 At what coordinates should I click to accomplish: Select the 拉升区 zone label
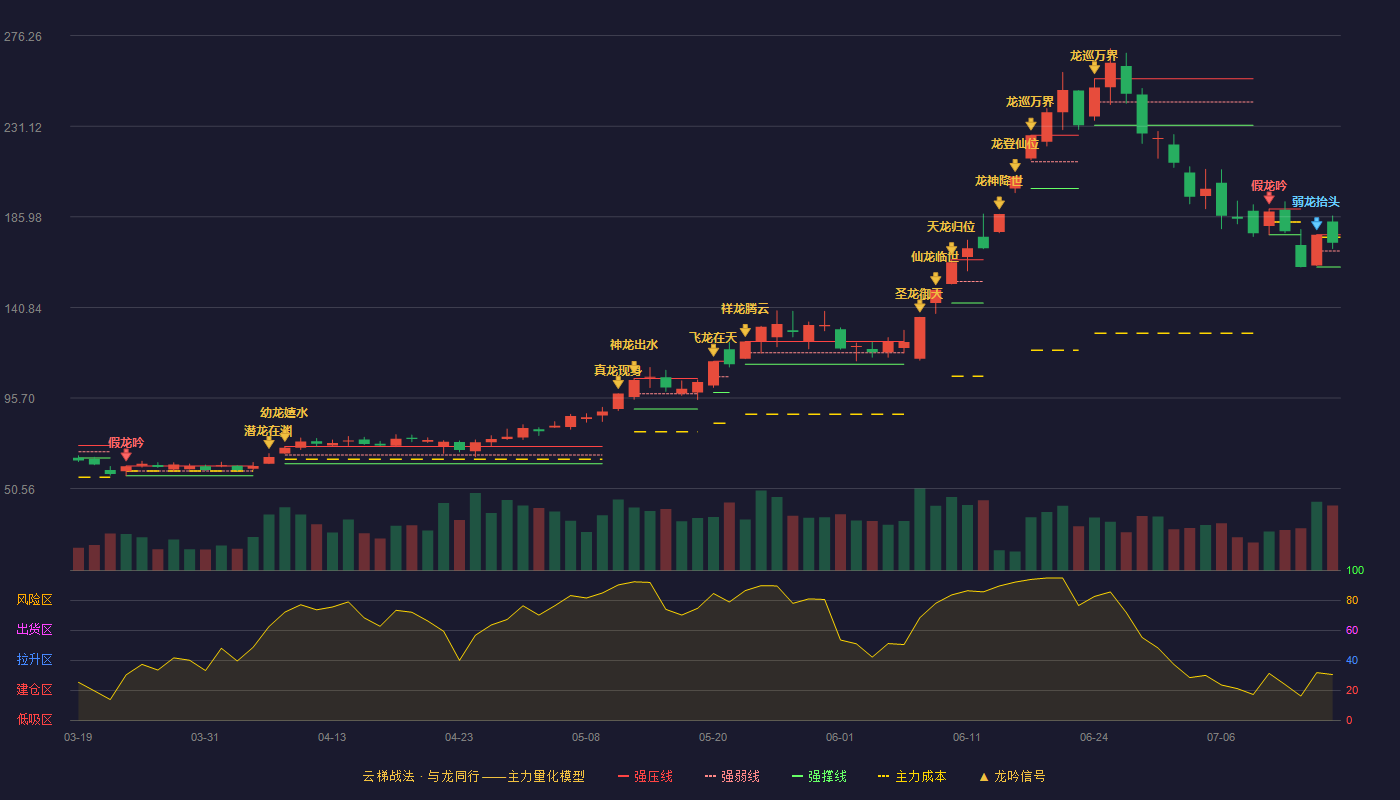pos(34,660)
